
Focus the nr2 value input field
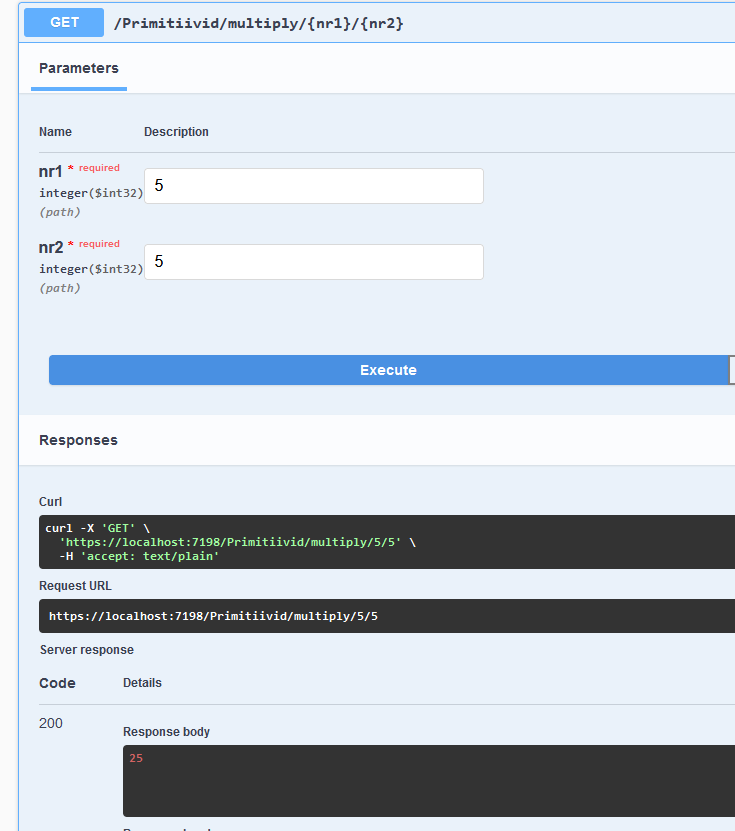pos(314,262)
